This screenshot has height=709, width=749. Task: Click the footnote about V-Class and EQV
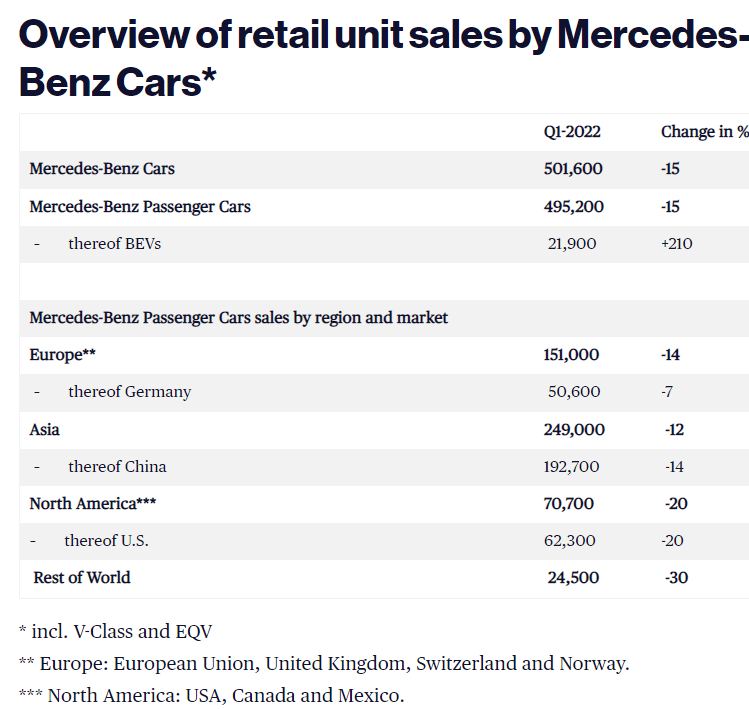click(115, 631)
